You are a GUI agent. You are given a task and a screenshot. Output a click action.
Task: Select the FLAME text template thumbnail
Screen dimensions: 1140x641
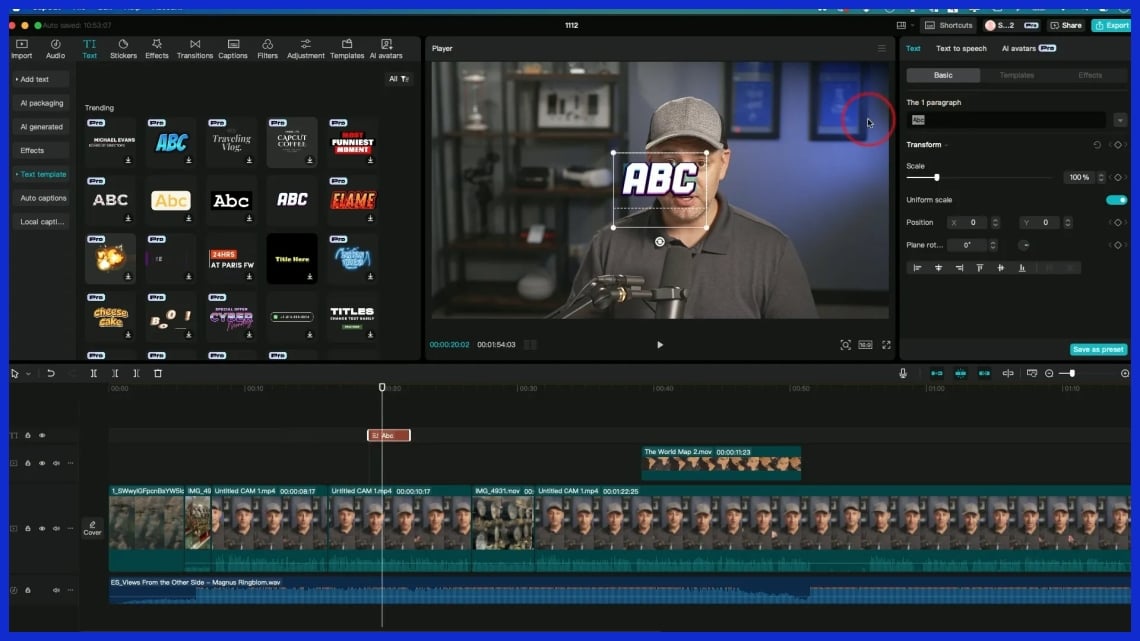point(352,200)
